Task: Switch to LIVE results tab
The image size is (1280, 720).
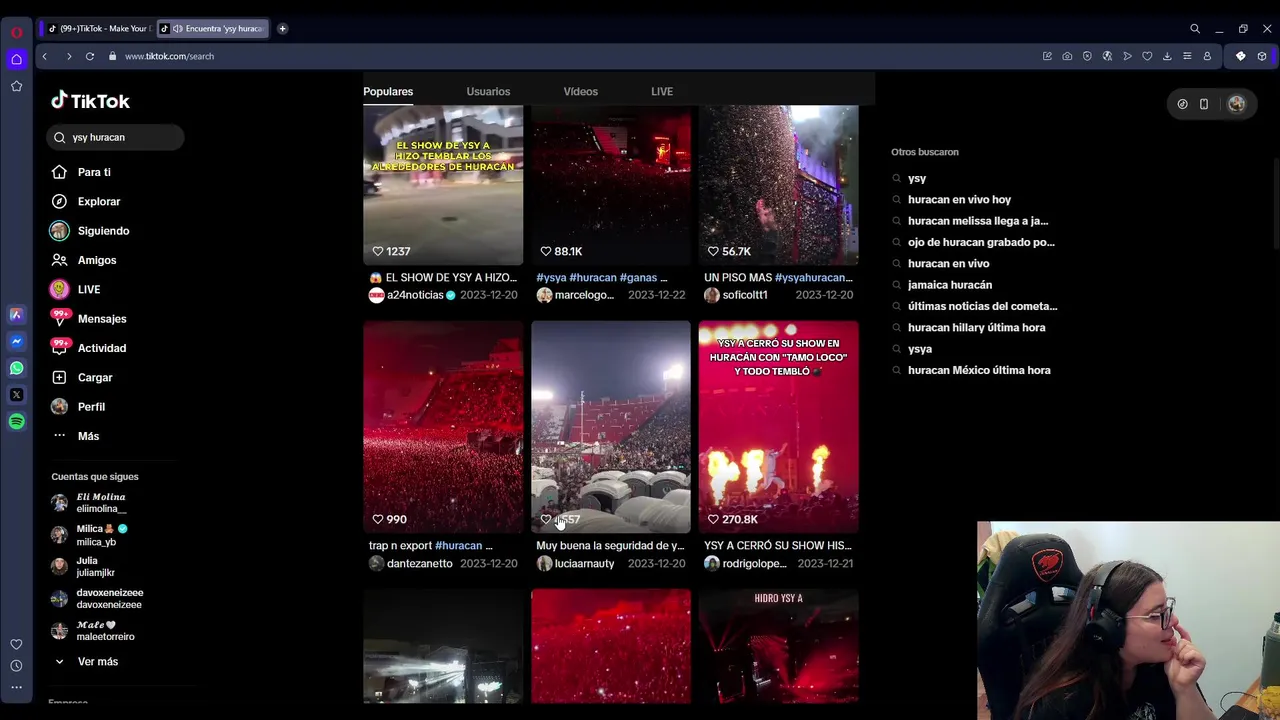Action: 662,91
